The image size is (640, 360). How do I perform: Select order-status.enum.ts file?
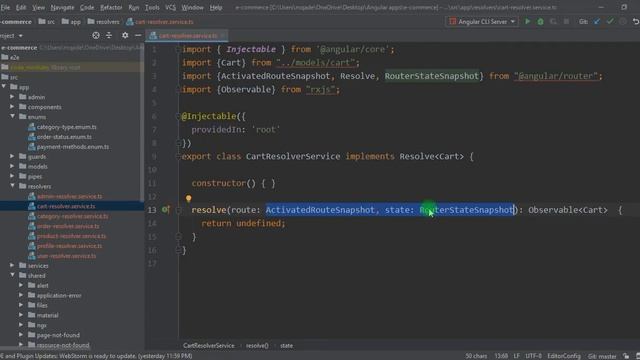pos(64,137)
